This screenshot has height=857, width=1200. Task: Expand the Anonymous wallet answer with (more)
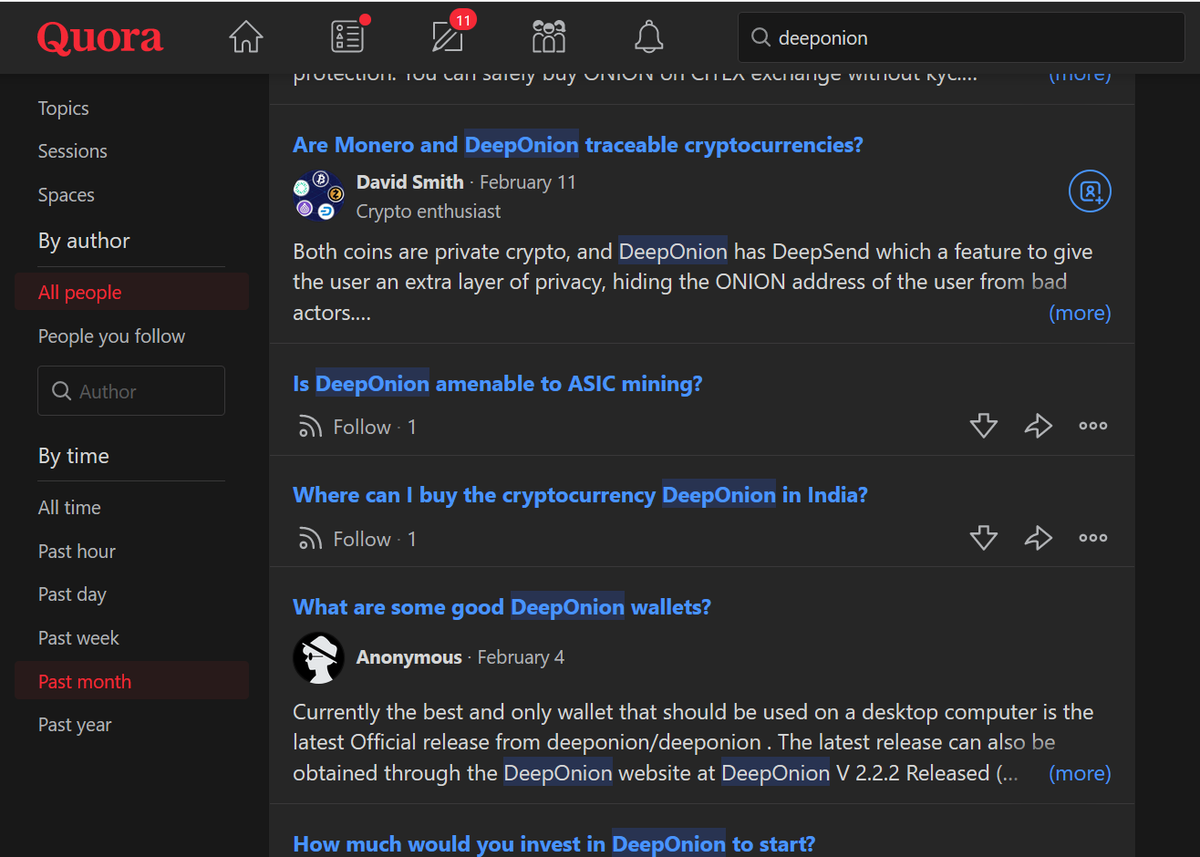(x=1079, y=773)
